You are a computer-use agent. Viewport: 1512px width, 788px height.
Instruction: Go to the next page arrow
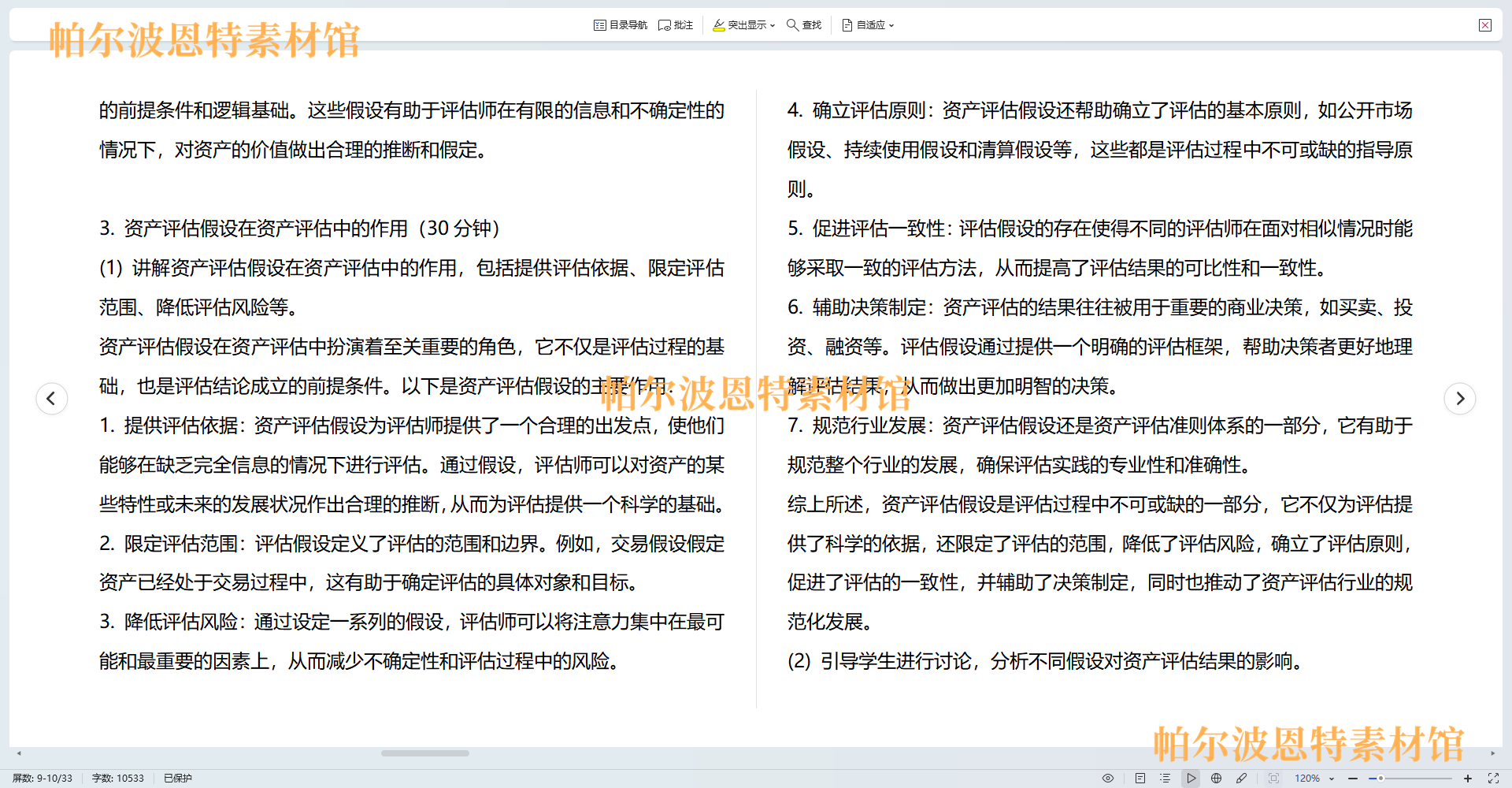coord(1460,399)
